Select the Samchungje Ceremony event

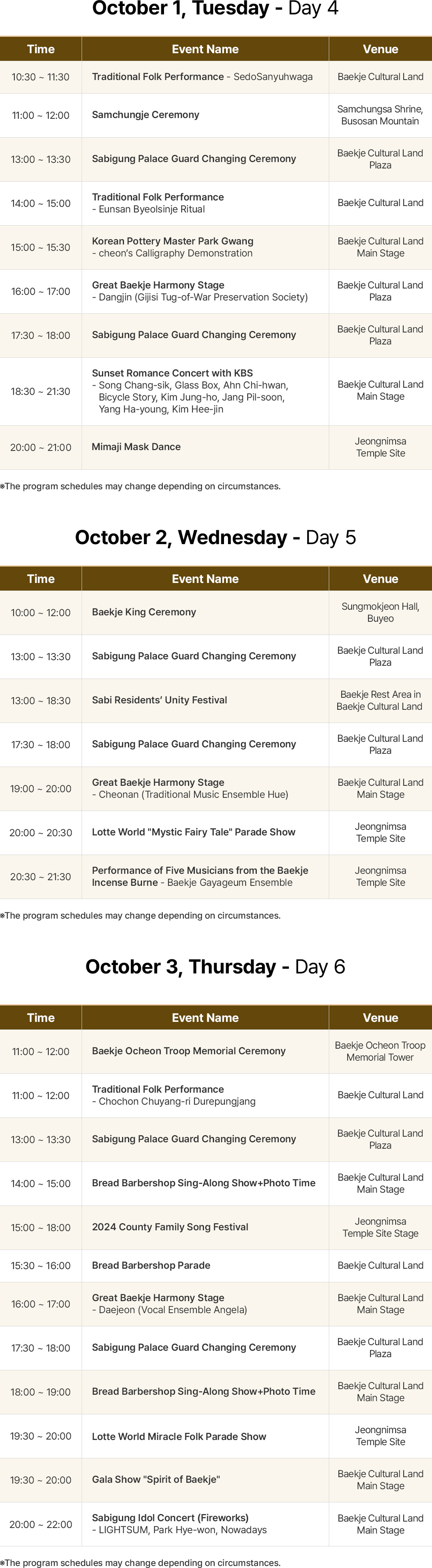[146, 115]
